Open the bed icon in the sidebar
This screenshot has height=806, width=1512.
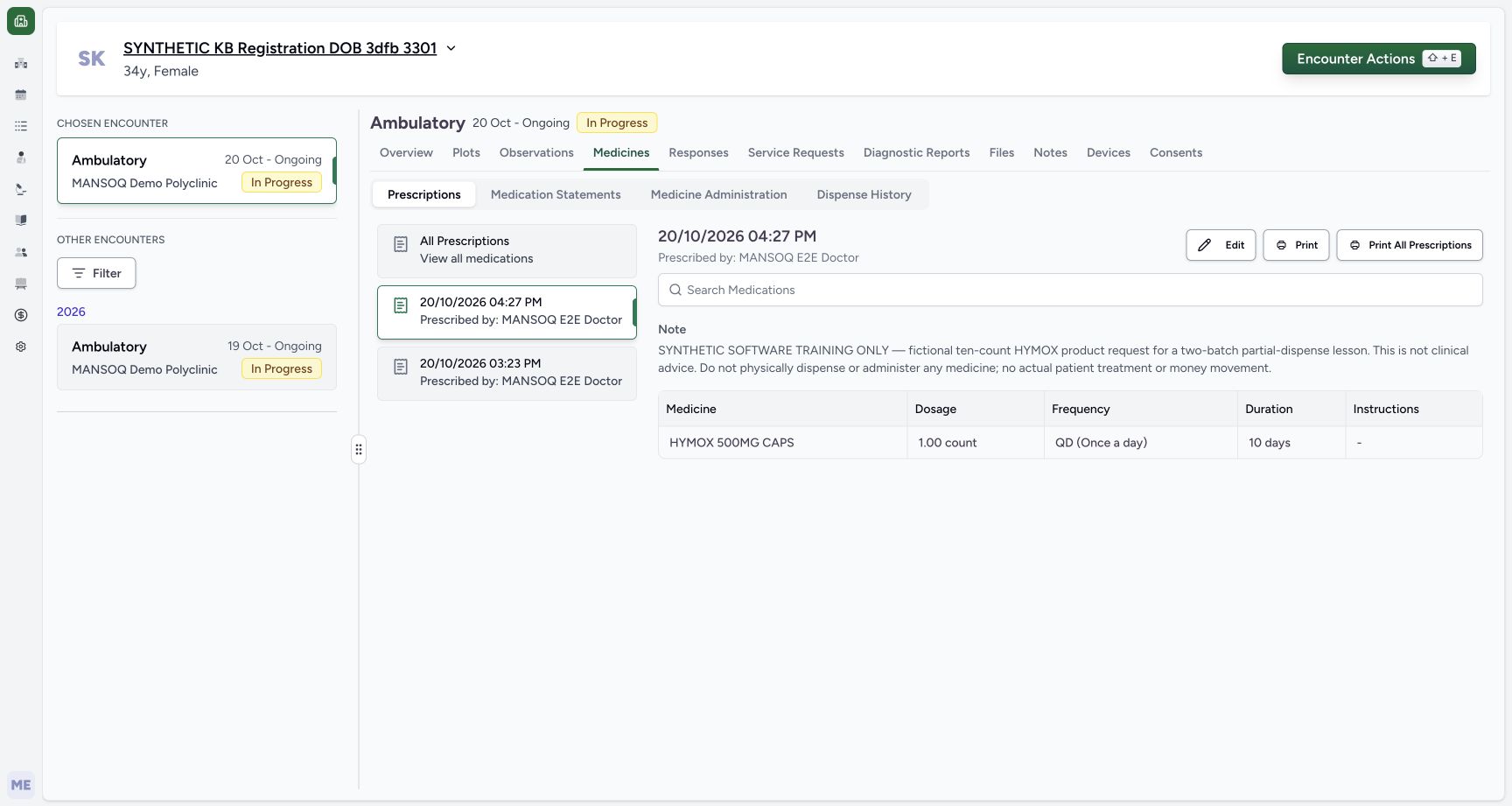tap(21, 284)
